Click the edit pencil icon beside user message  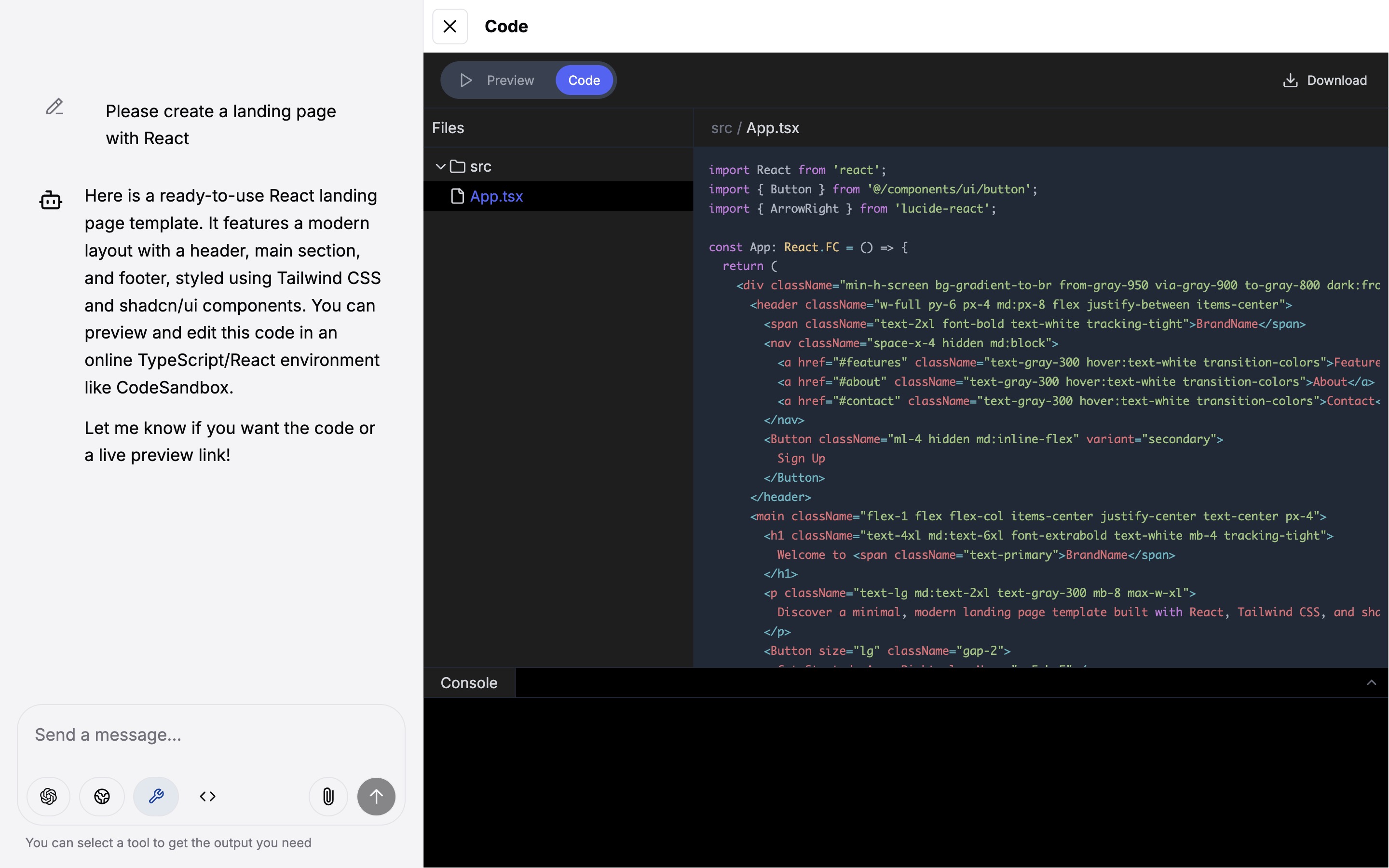(x=54, y=107)
